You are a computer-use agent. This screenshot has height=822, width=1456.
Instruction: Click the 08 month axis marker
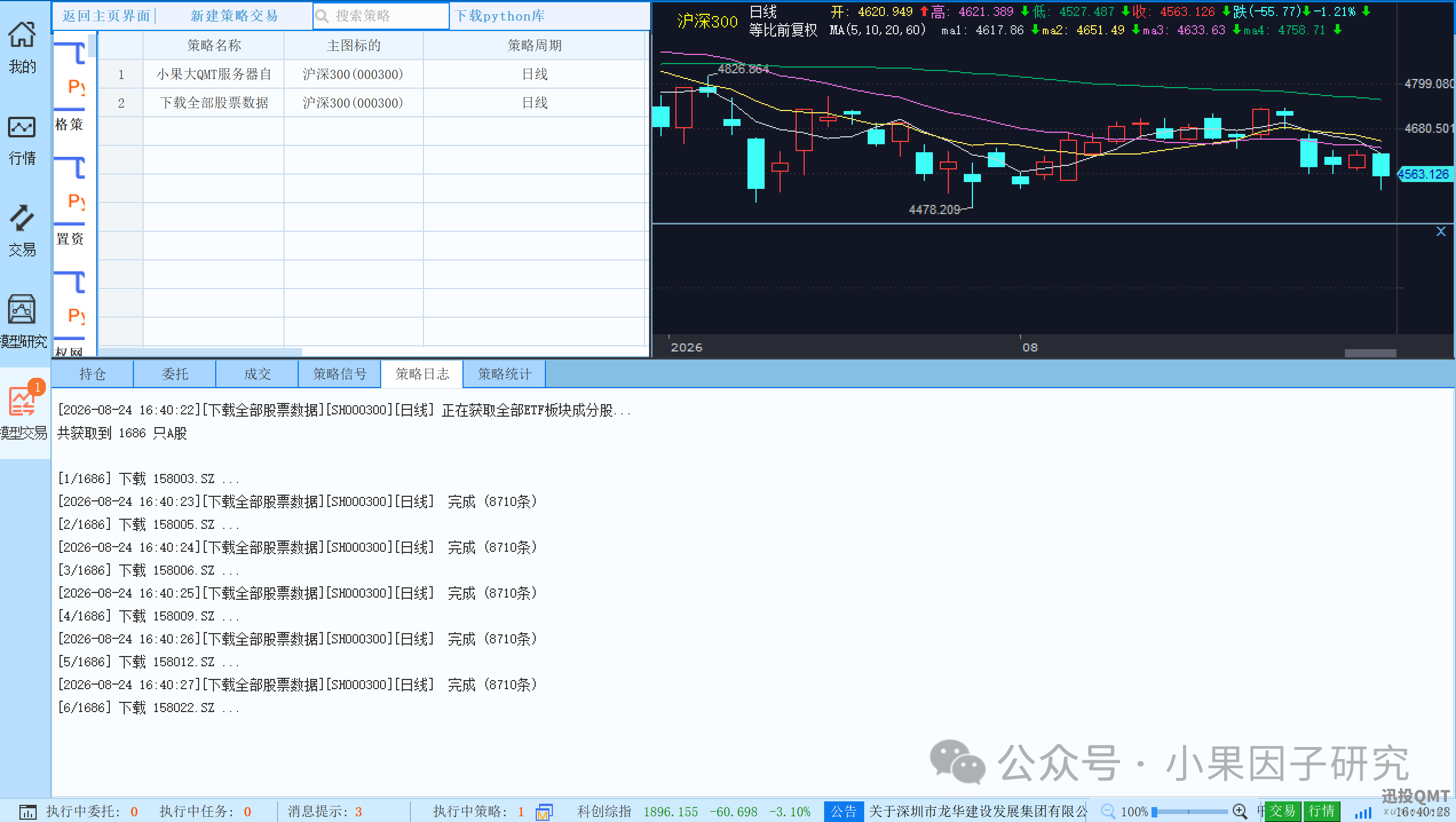click(x=1030, y=347)
